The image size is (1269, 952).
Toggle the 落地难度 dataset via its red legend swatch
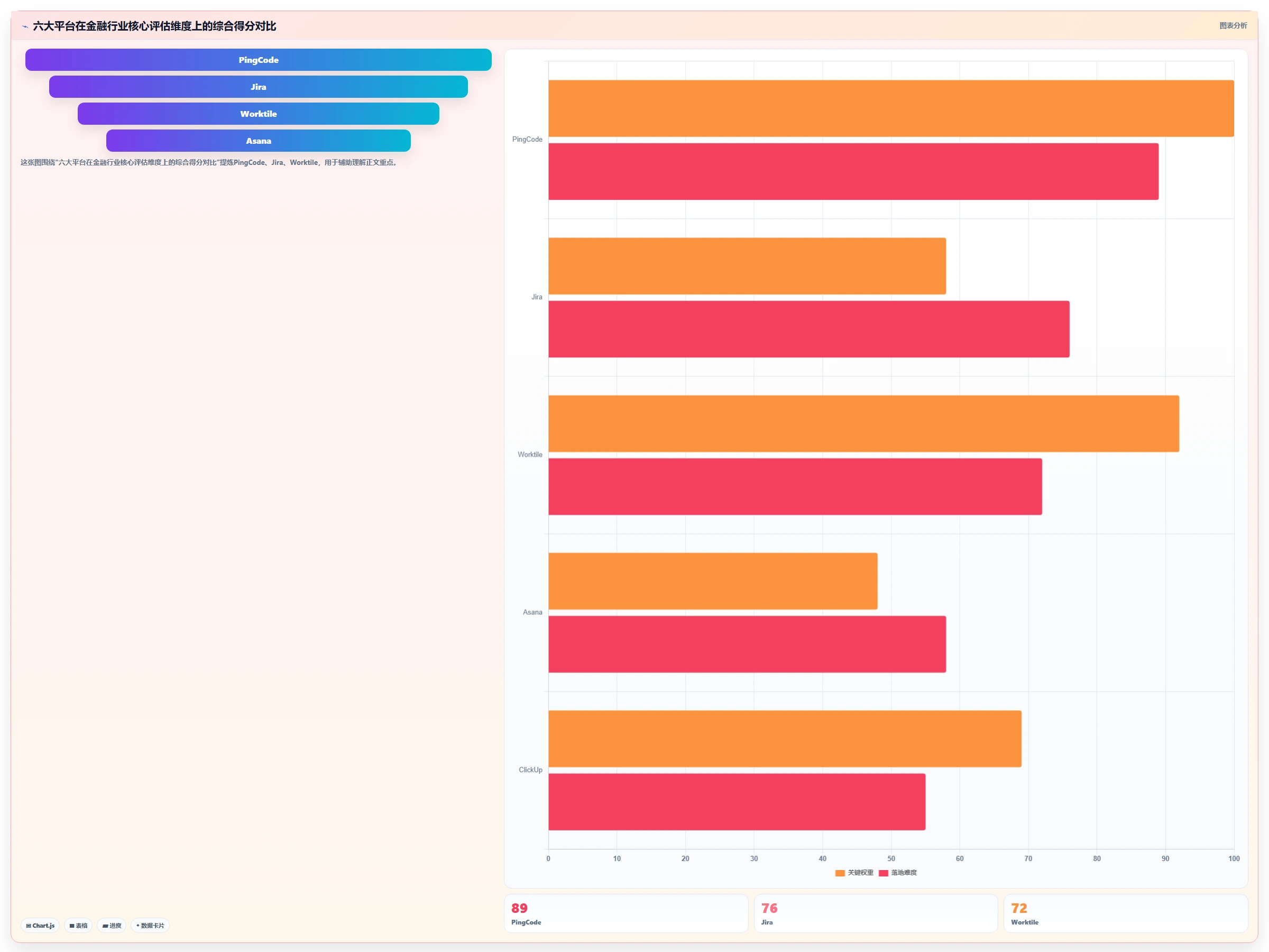point(884,873)
